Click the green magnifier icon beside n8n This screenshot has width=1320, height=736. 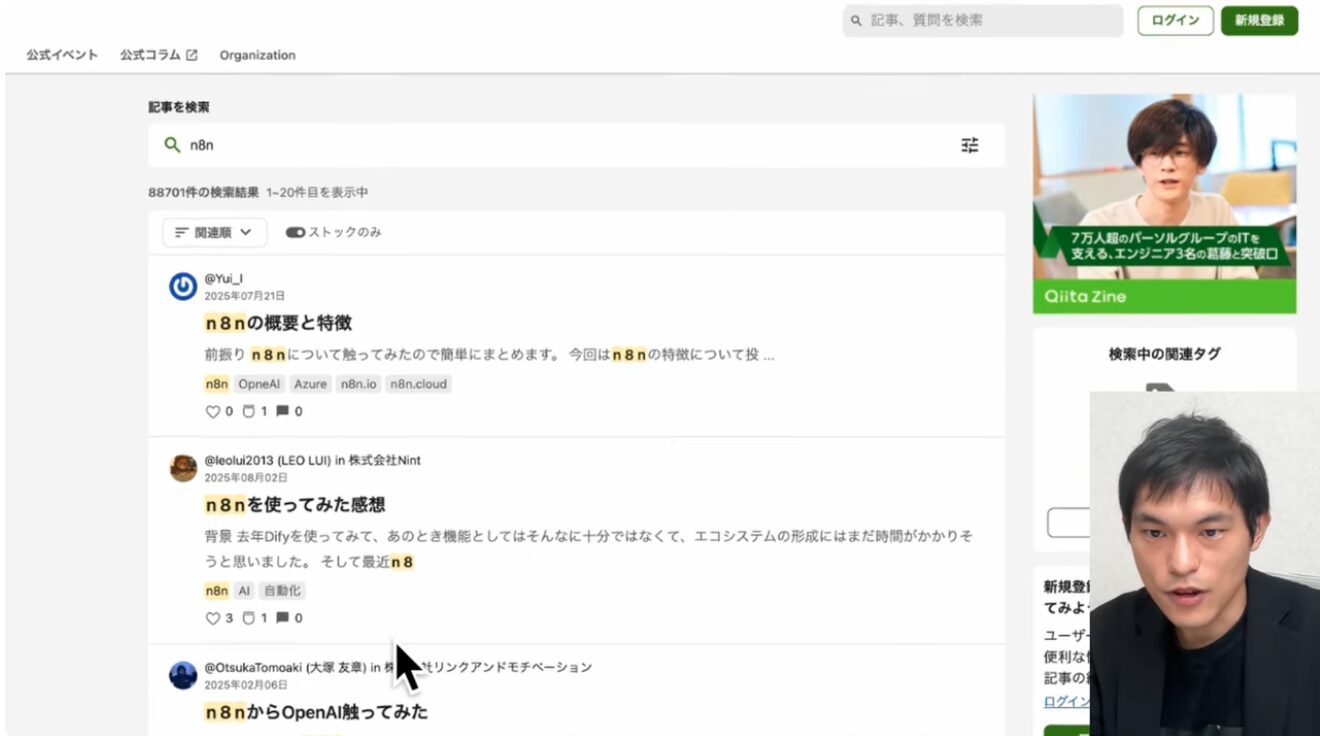172,145
